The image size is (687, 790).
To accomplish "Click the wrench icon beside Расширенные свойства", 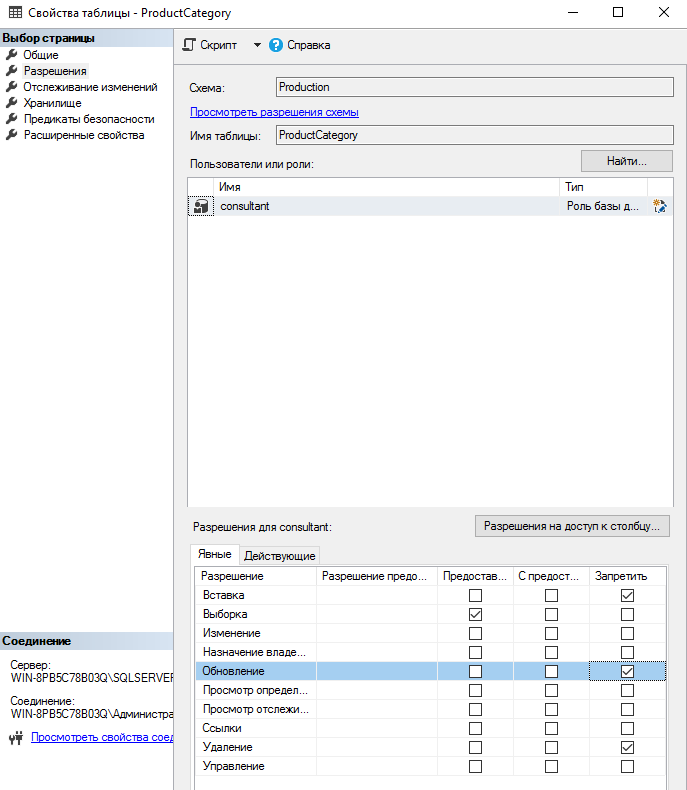I will click(12, 135).
